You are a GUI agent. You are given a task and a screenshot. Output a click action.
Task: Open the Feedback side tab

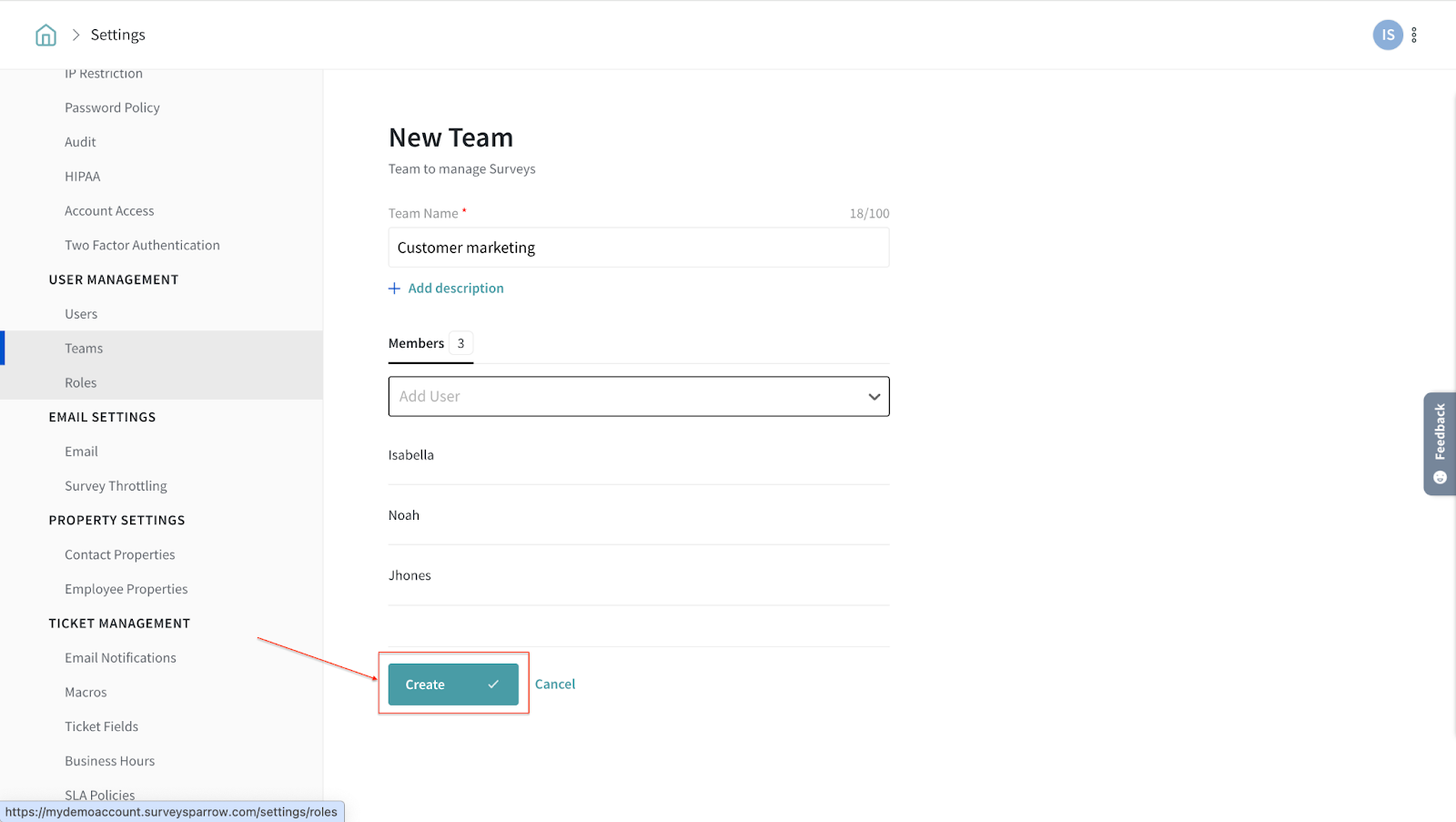pyautogui.click(x=1439, y=443)
